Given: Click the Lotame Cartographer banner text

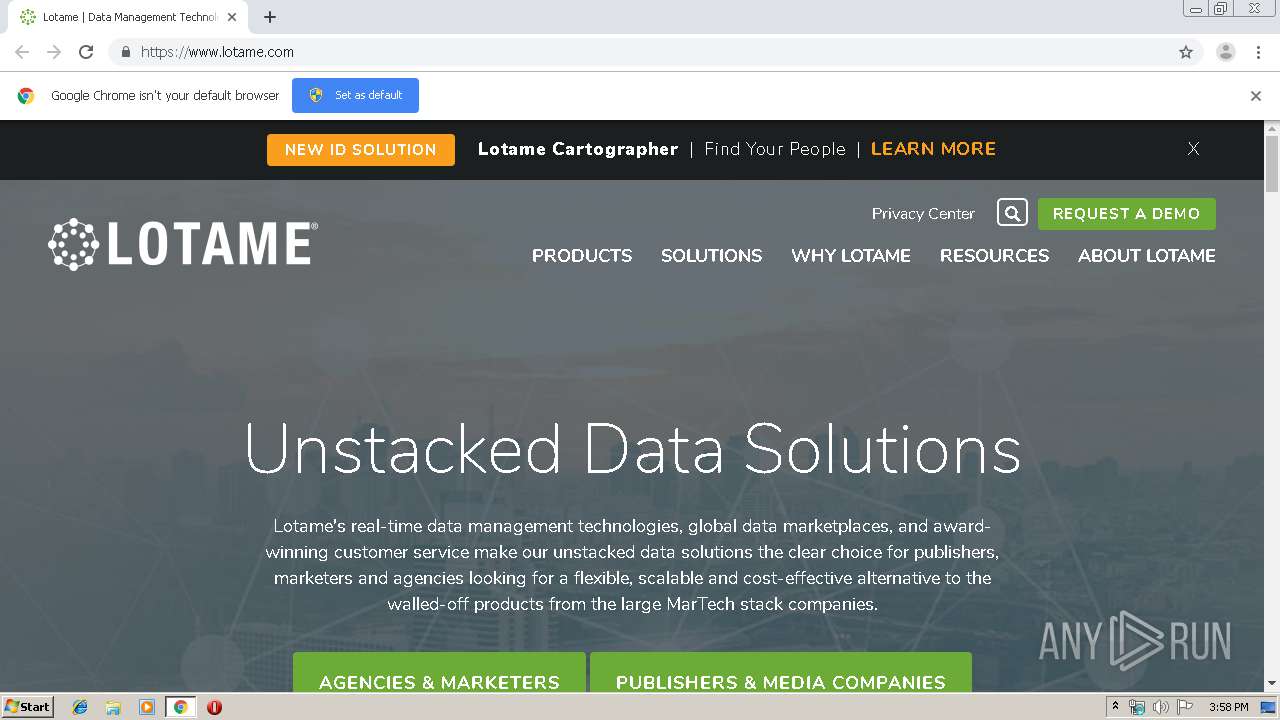Looking at the screenshot, I should [x=578, y=149].
